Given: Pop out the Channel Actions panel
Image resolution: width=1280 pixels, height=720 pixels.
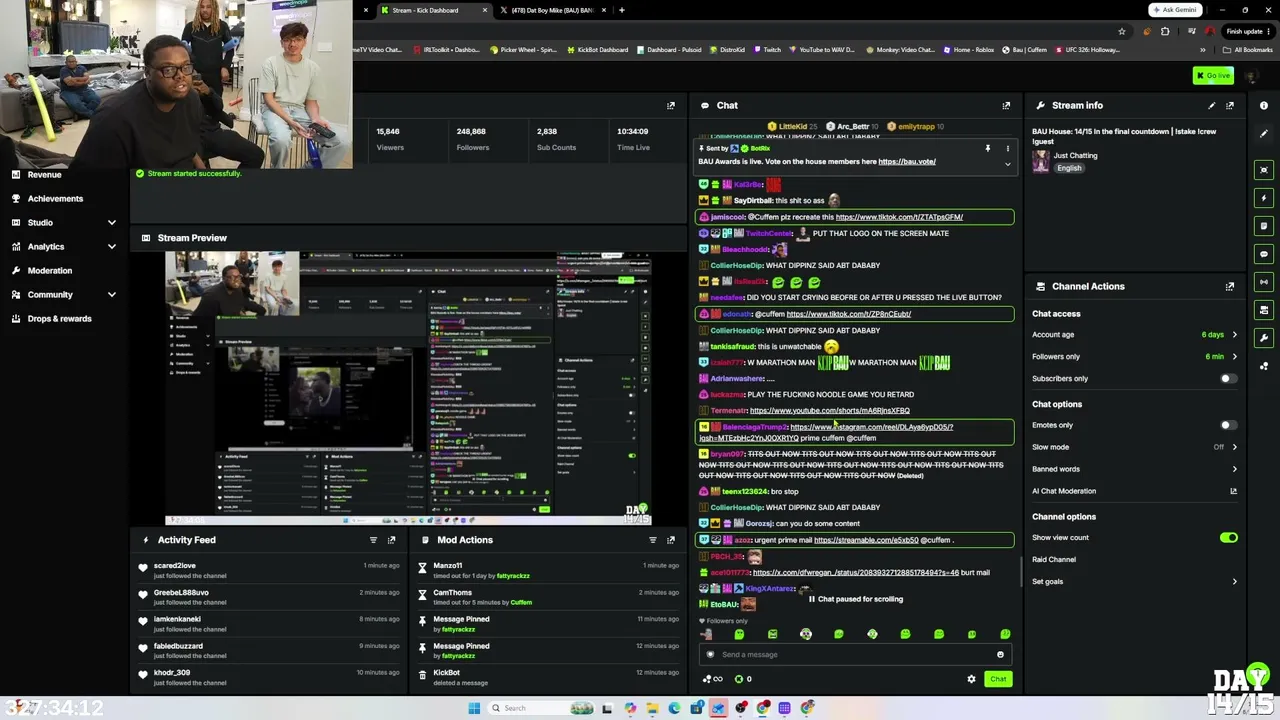Looking at the screenshot, I should click(1230, 286).
